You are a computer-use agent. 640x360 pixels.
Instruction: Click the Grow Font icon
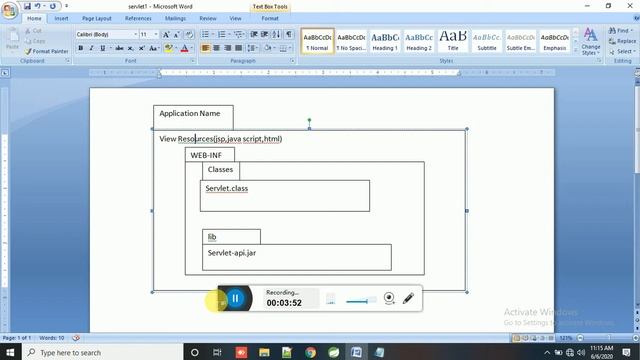[x=166, y=35]
